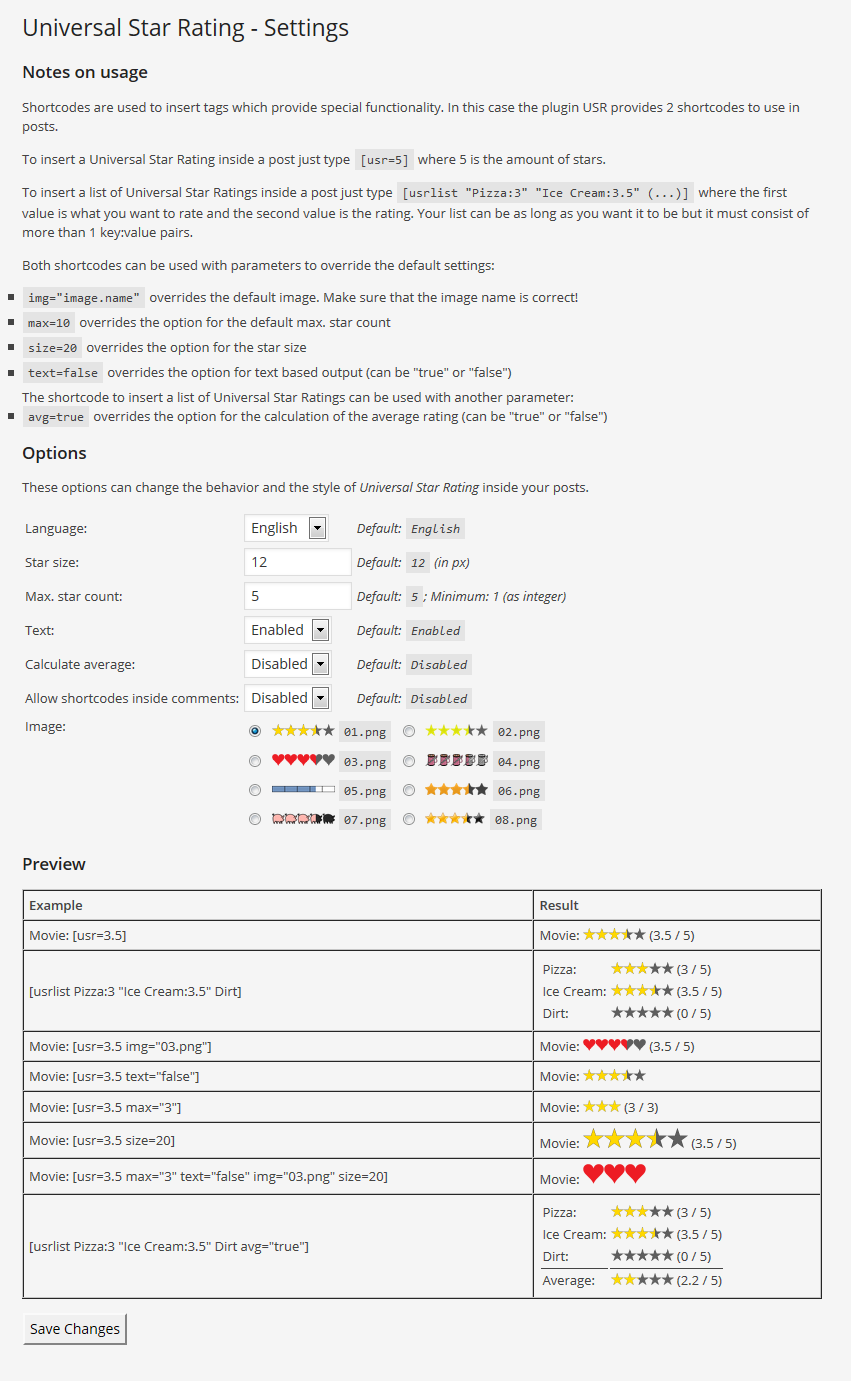
Task: Click the Max. star count field
Action: [298, 596]
